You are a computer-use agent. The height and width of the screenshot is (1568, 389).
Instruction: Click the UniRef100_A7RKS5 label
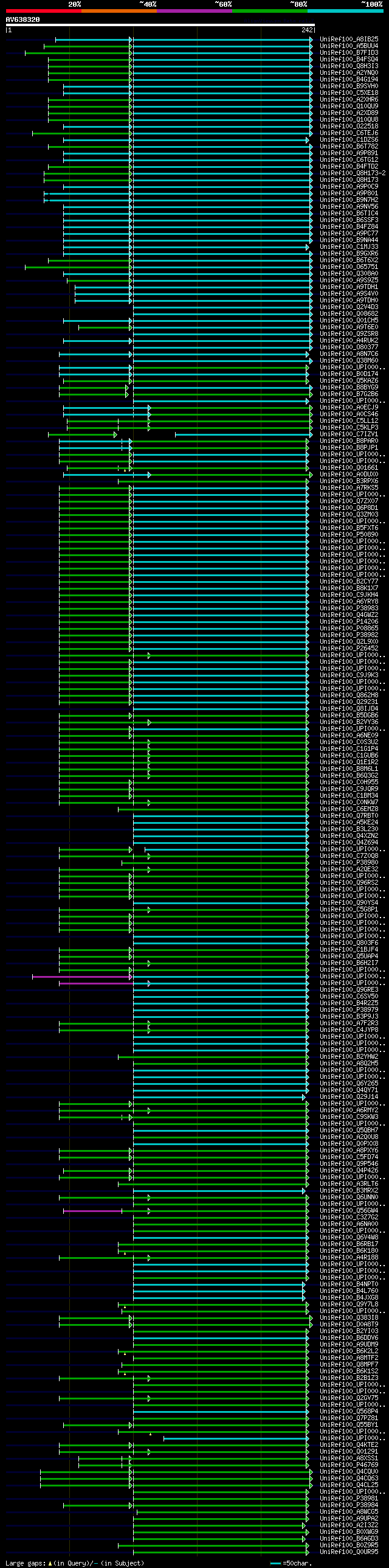pos(349,487)
